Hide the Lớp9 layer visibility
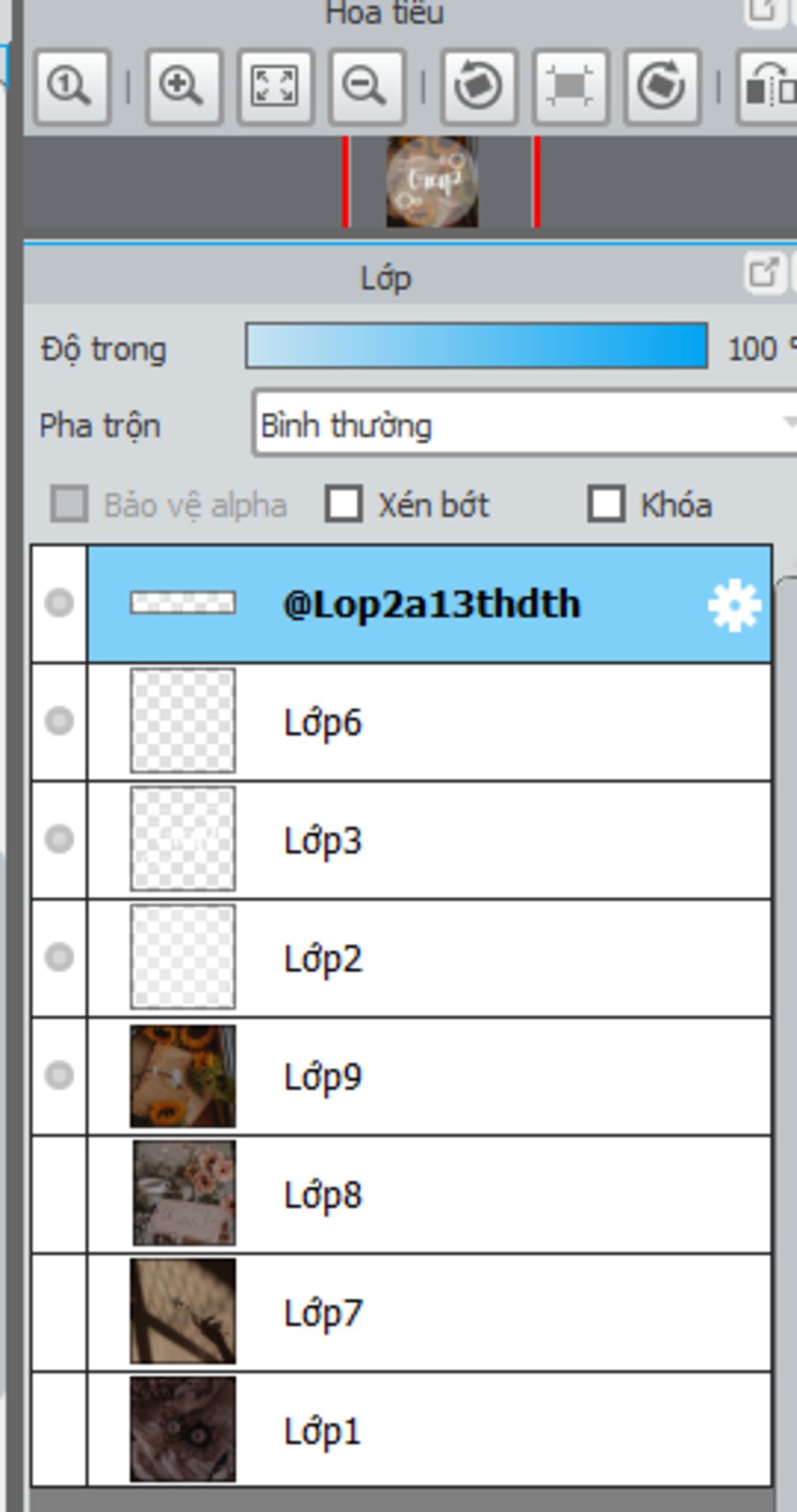797x1512 pixels. [59, 1076]
